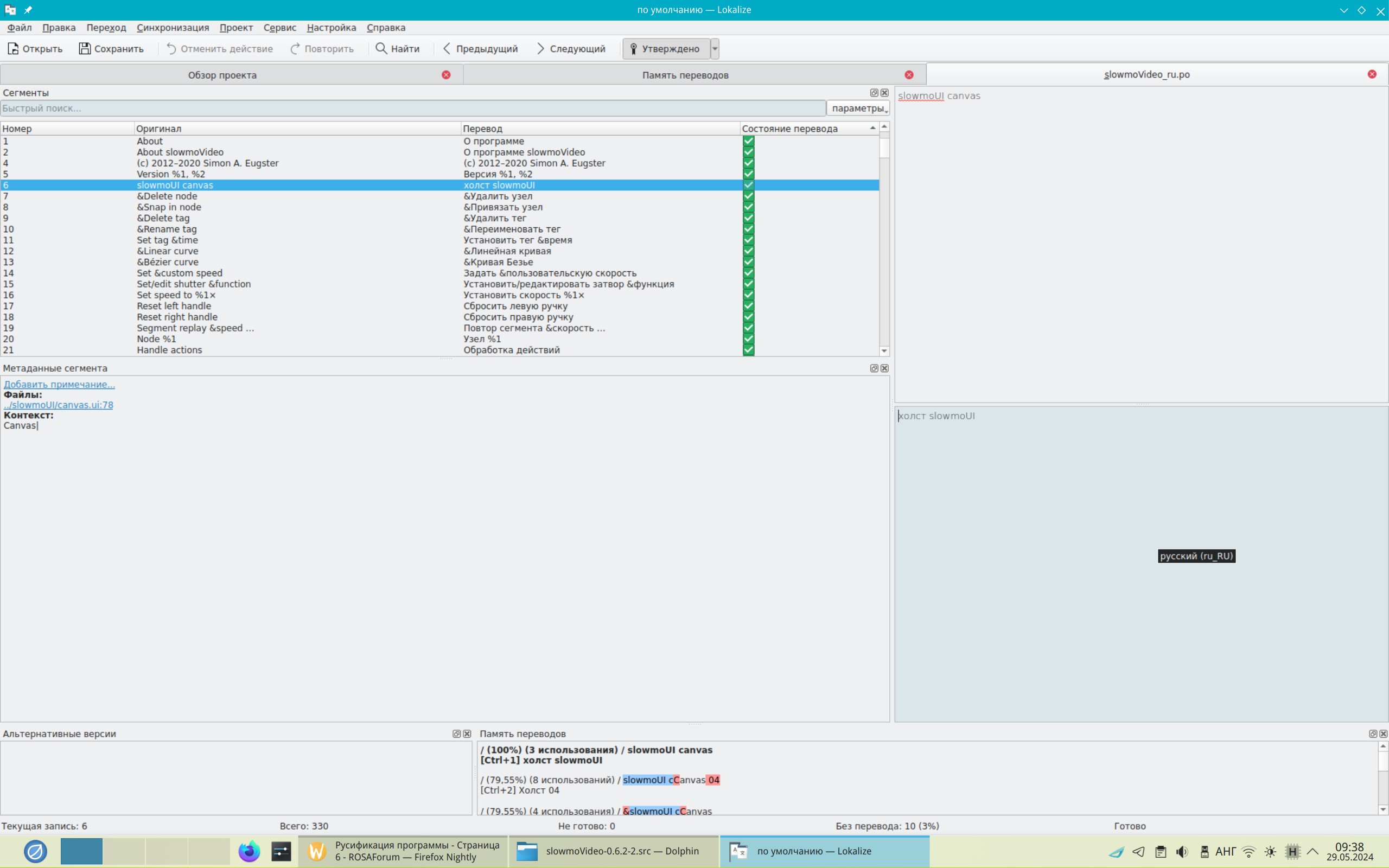
Task: Expand hidden system tray icons arrow
Action: (1312, 851)
